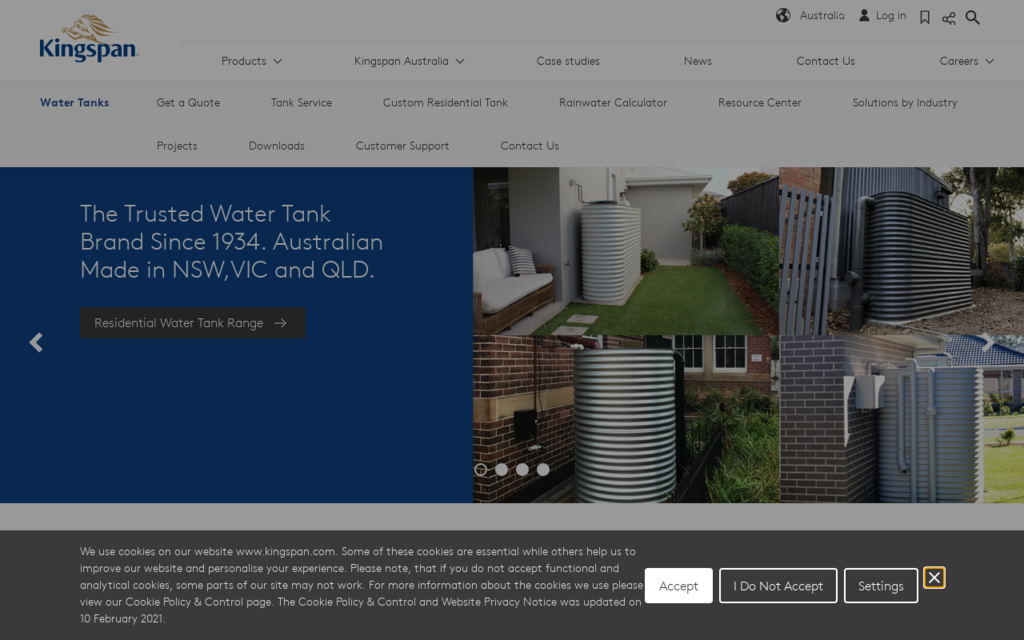Go to previous slide with left arrow
Image resolution: width=1024 pixels, height=640 pixels.
36,343
